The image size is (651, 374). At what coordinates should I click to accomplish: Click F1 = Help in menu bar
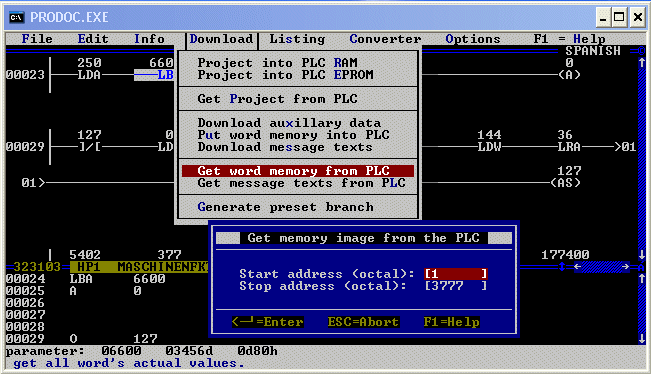569,39
